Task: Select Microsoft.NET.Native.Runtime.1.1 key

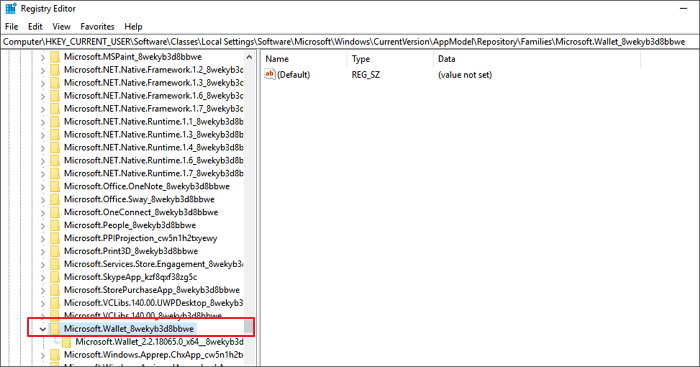Action: coord(153,122)
